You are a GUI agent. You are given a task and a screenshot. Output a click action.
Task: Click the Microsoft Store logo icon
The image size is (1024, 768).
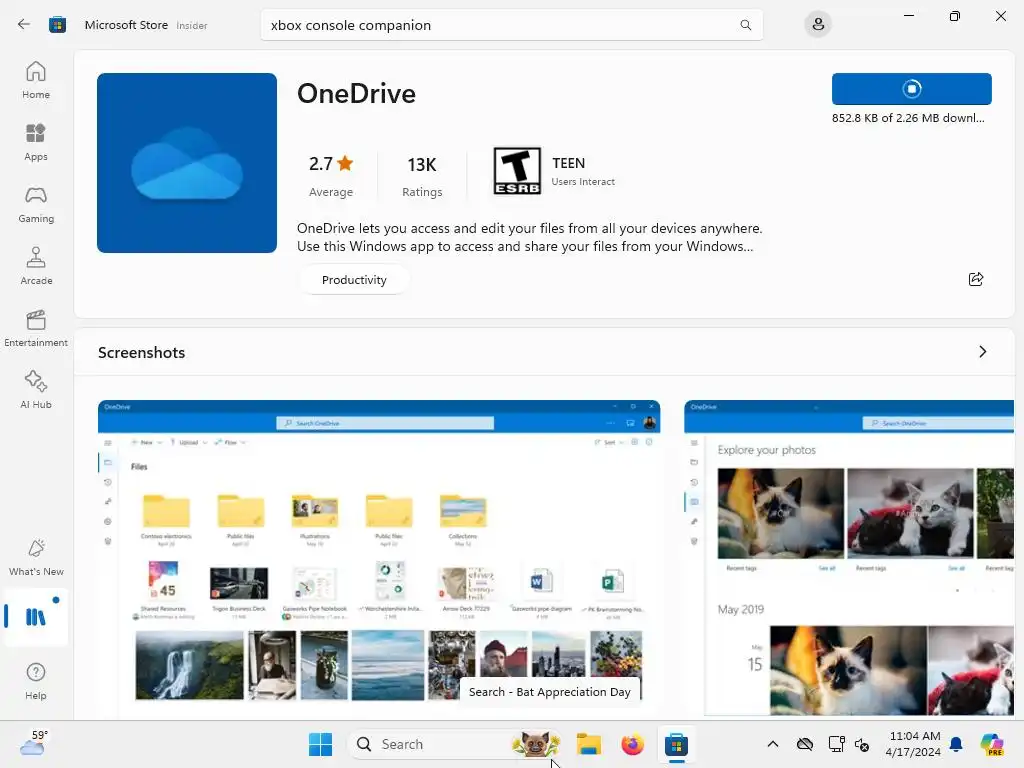pos(57,25)
